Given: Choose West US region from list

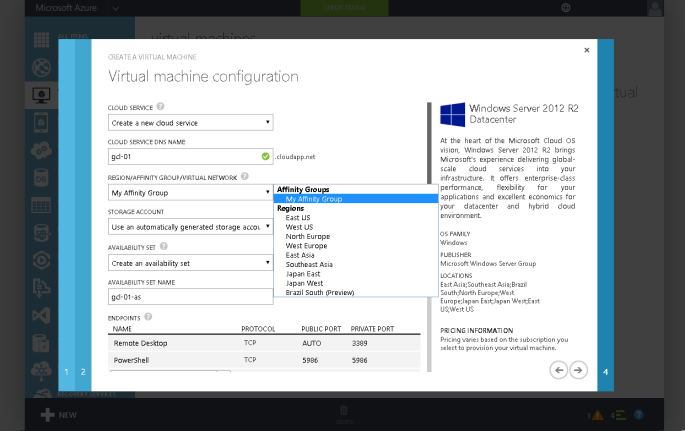Looking at the screenshot, I should (299, 227).
